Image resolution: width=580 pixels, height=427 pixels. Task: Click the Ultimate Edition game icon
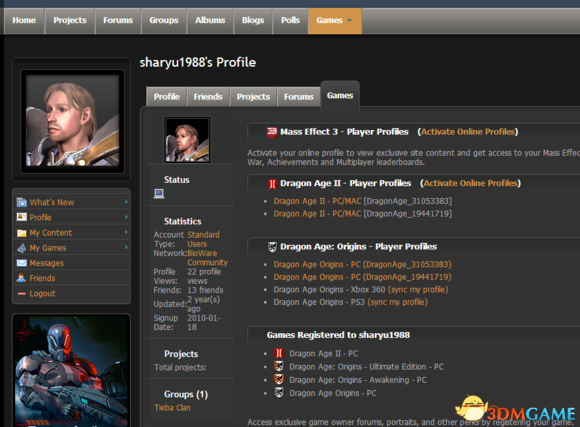279,366
